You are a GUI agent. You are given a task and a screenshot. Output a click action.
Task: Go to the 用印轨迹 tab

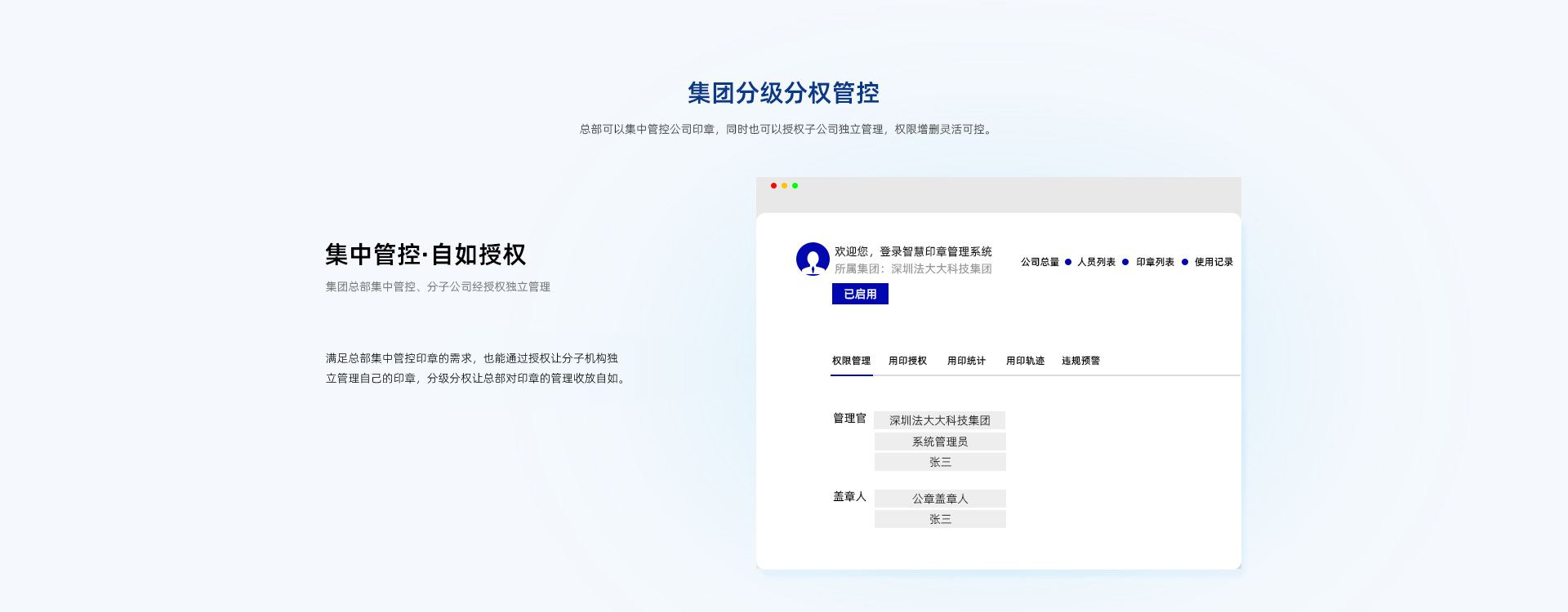(x=1025, y=361)
